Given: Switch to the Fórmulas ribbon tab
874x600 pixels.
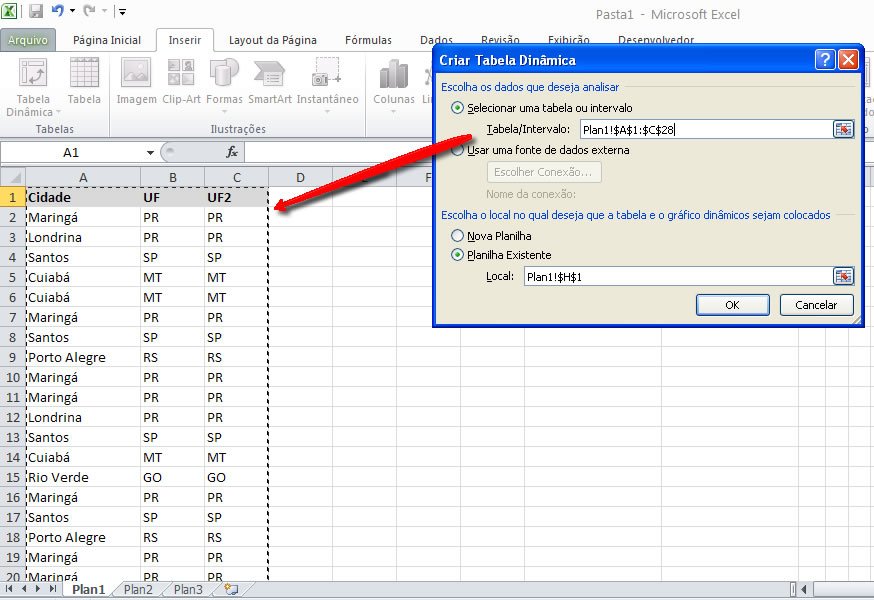Looking at the screenshot, I should (368, 40).
